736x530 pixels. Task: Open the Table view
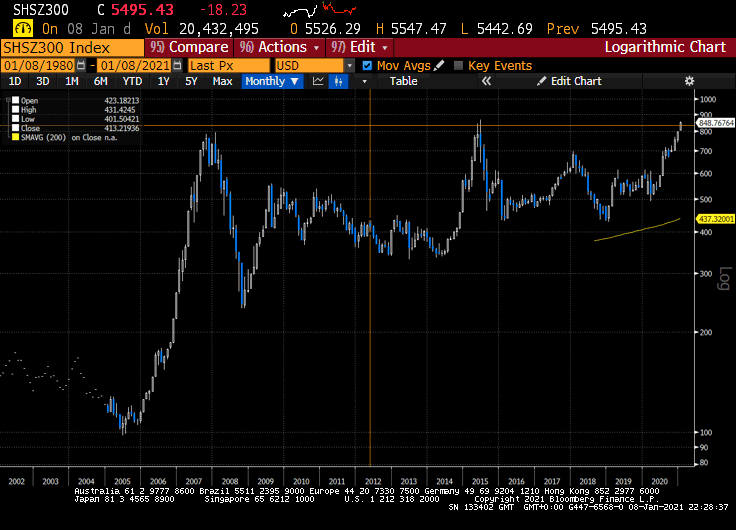[403, 81]
